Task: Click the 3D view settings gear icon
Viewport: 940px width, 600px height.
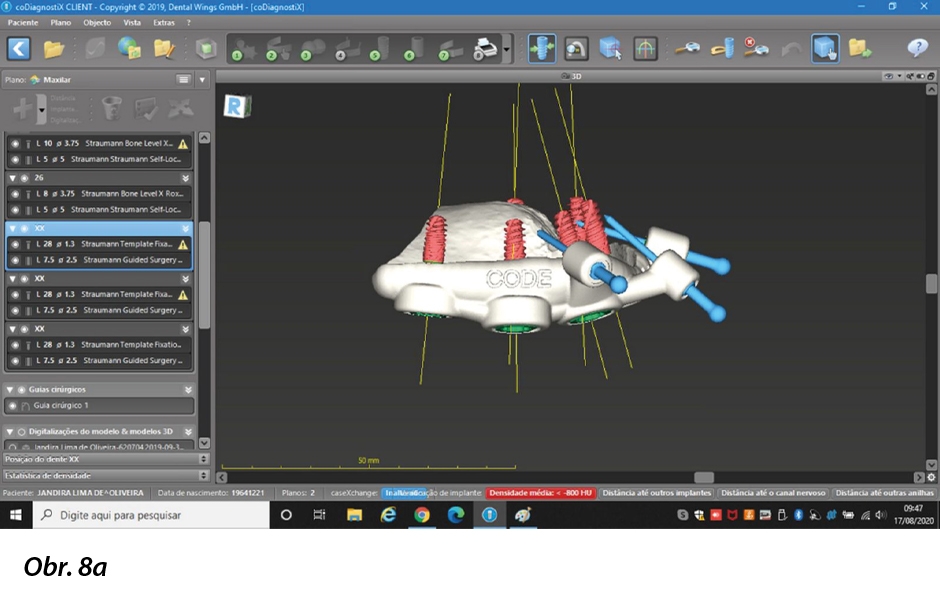Action: click(x=931, y=477)
